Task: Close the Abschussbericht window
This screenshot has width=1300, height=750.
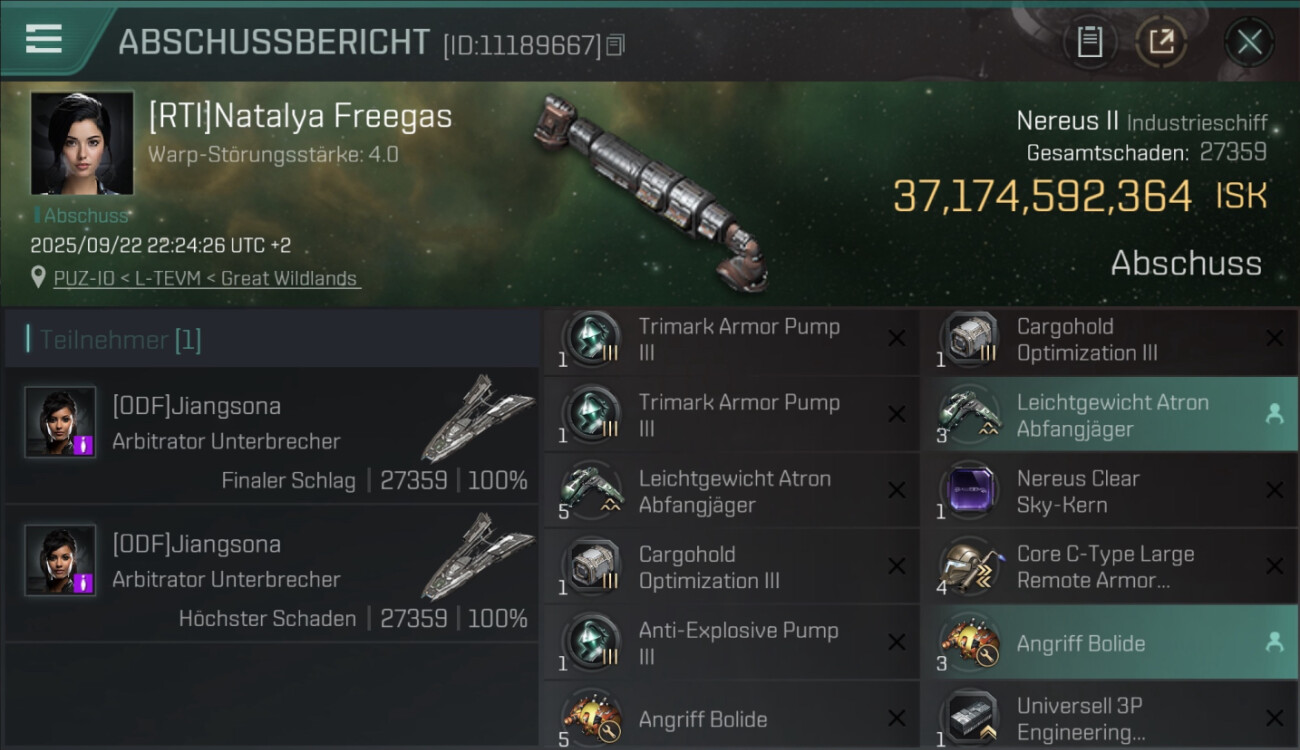Action: [1249, 42]
